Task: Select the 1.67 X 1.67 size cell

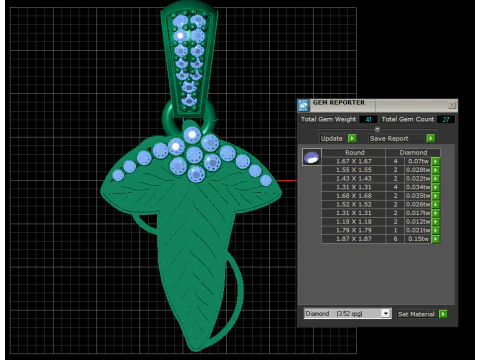Action: pos(354,161)
